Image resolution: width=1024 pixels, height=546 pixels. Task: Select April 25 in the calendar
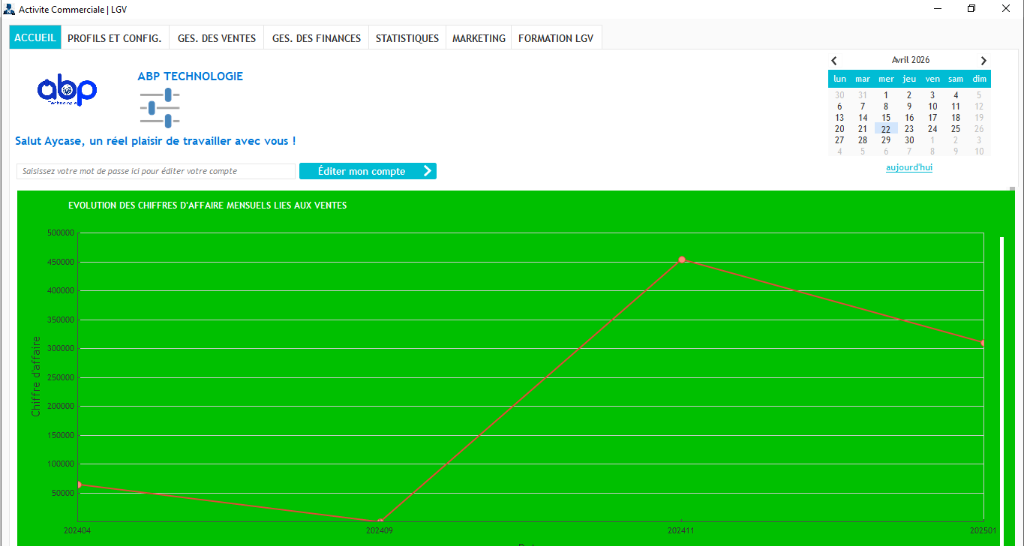click(955, 129)
